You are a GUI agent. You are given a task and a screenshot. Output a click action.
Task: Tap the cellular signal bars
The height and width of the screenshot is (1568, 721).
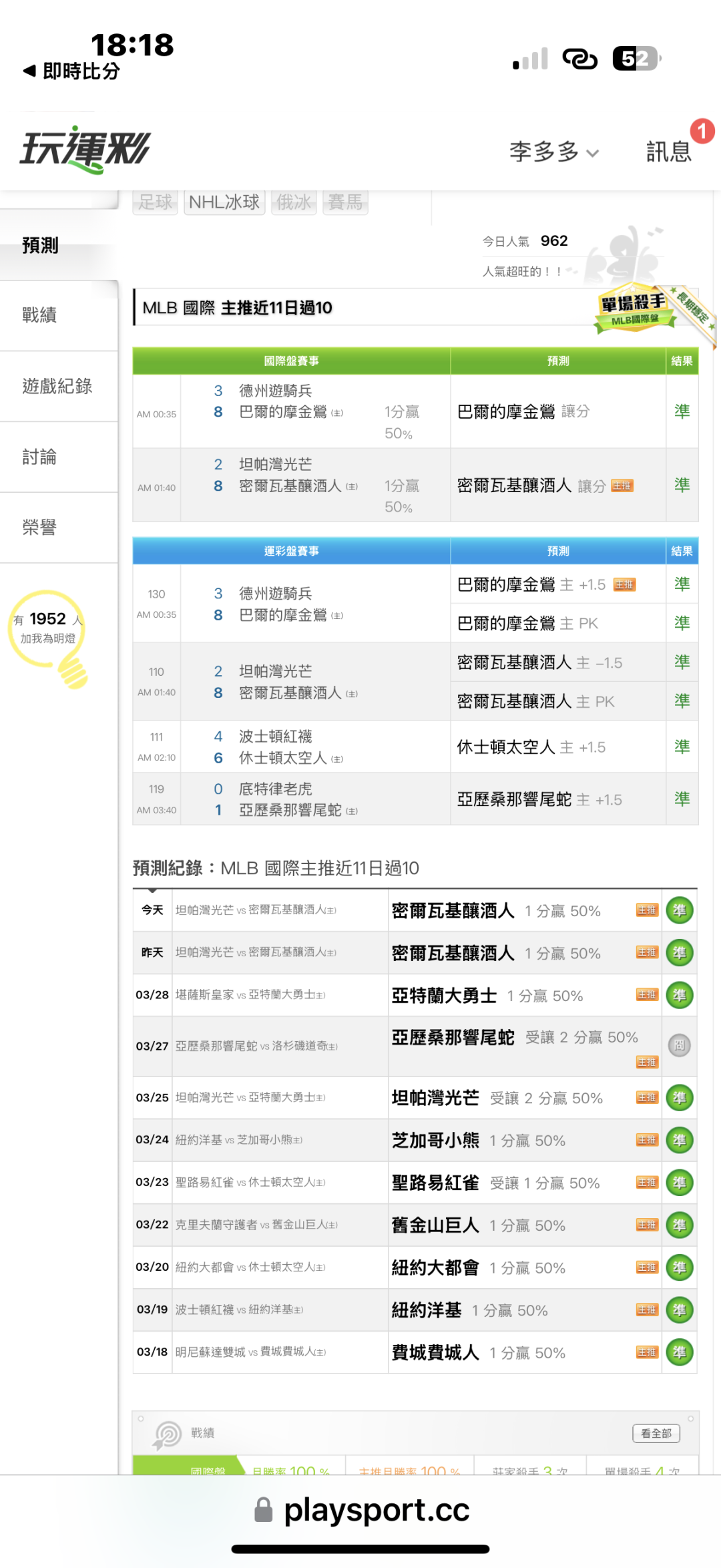pyautogui.click(x=531, y=59)
